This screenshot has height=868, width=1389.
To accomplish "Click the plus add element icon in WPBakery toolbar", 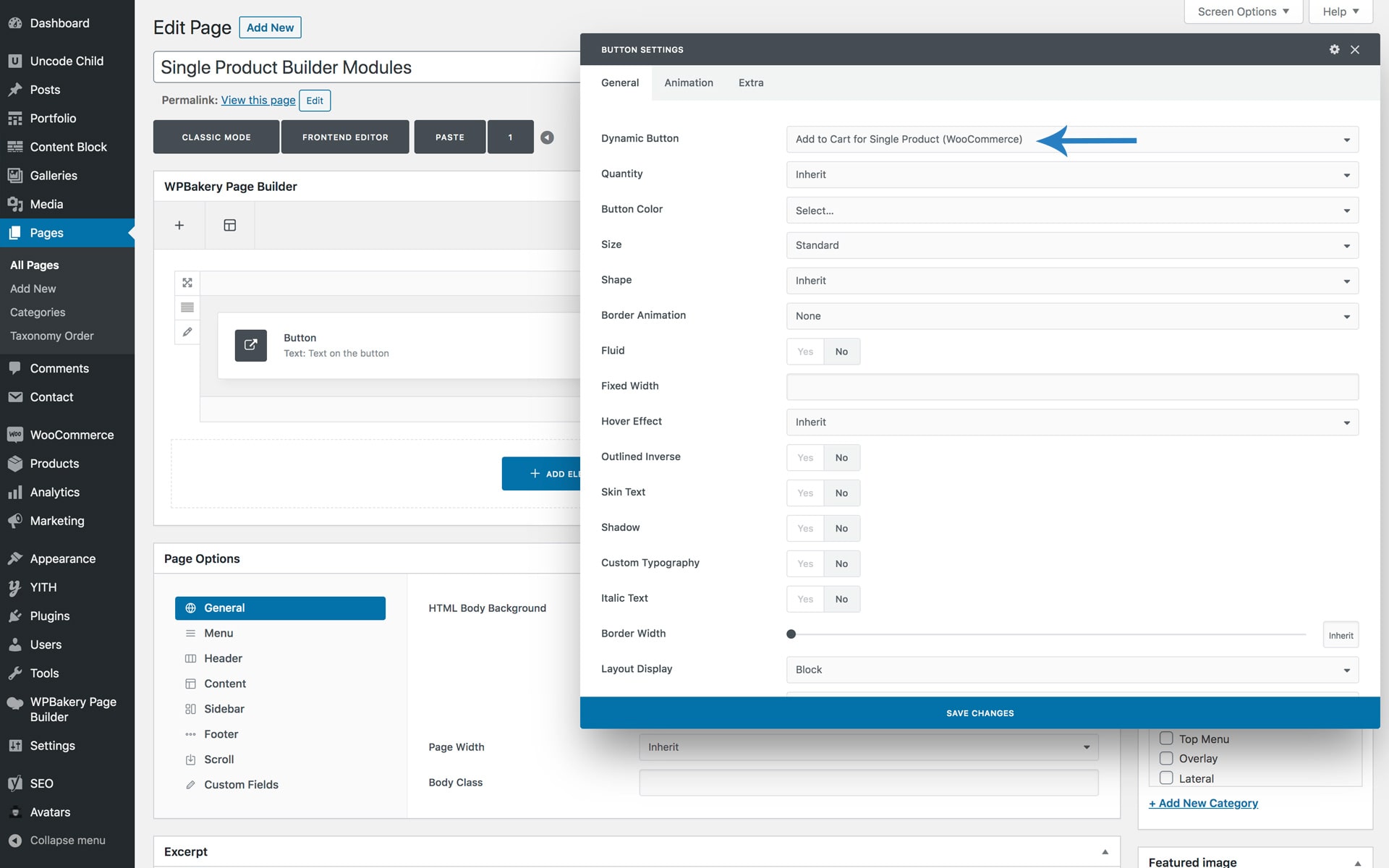I will (x=179, y=225).
